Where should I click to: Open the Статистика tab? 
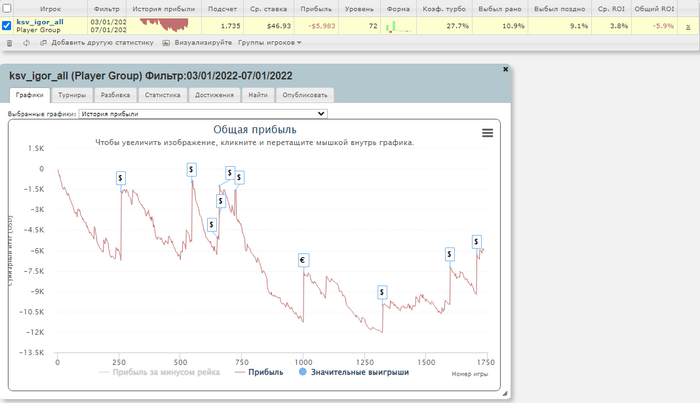(162, 95)
